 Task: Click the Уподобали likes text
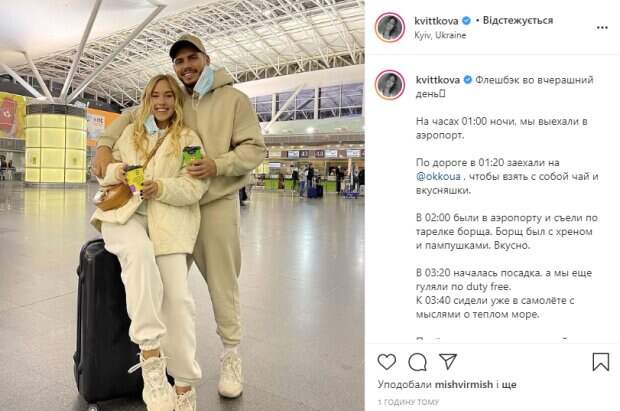405,384
